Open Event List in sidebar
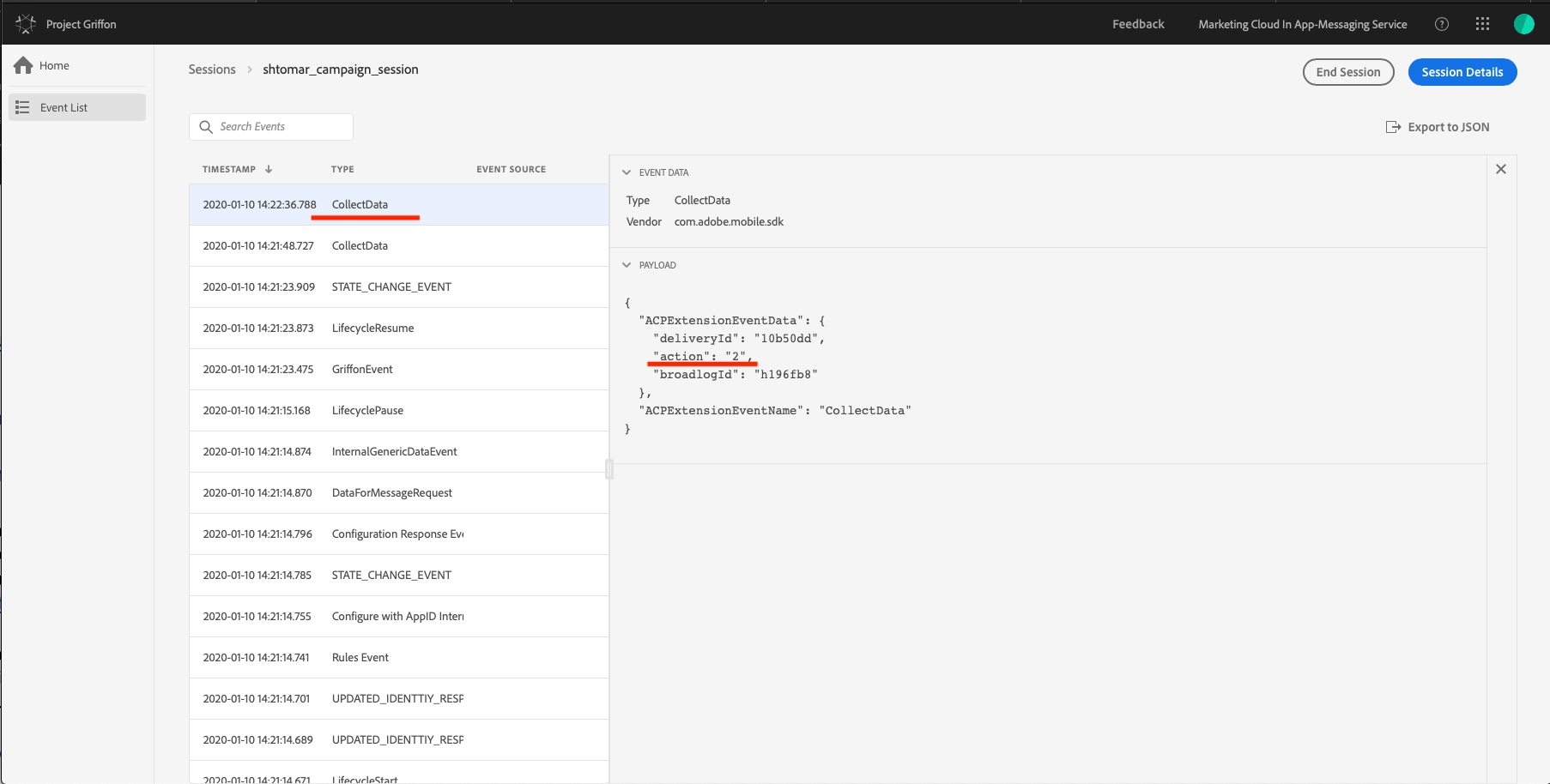 77,107
